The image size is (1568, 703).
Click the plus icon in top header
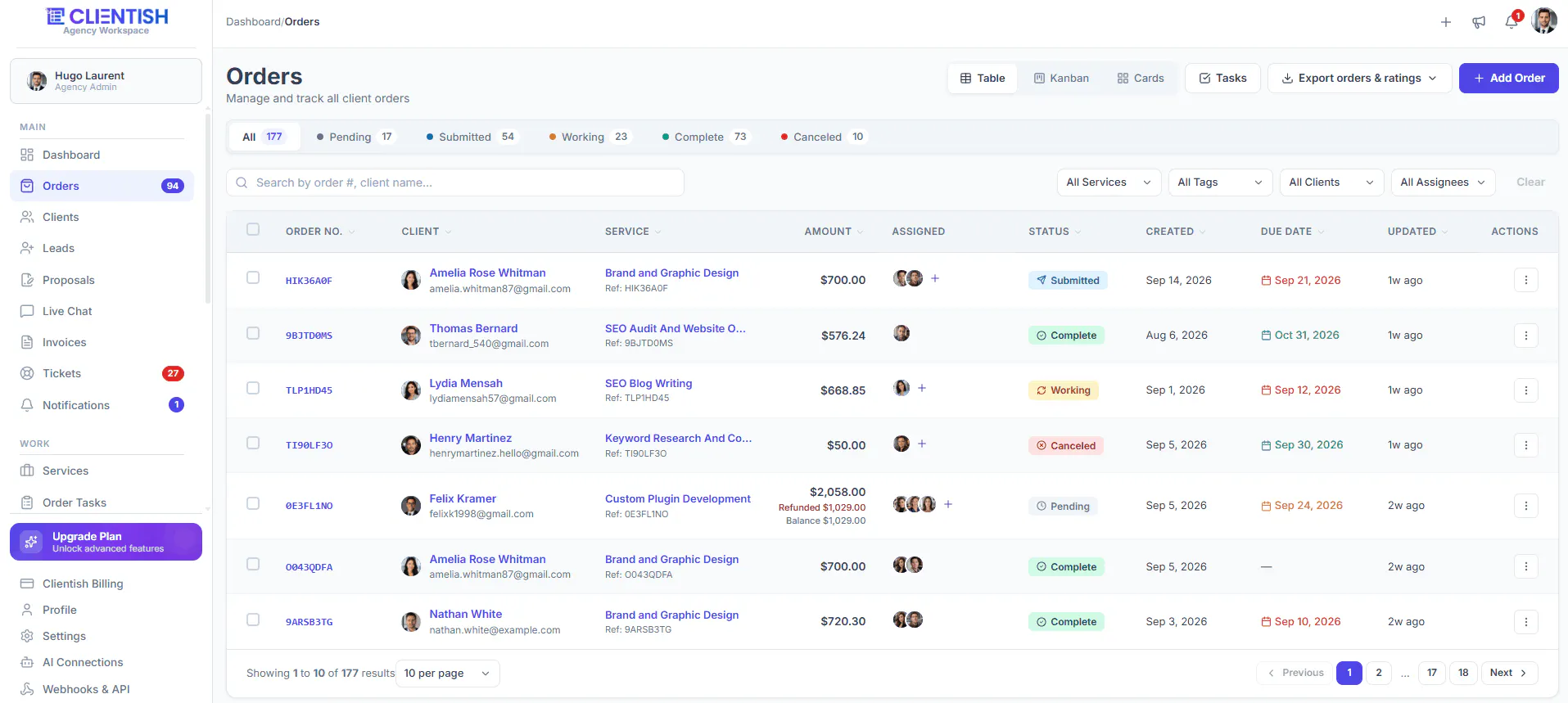pos(1446,22)
